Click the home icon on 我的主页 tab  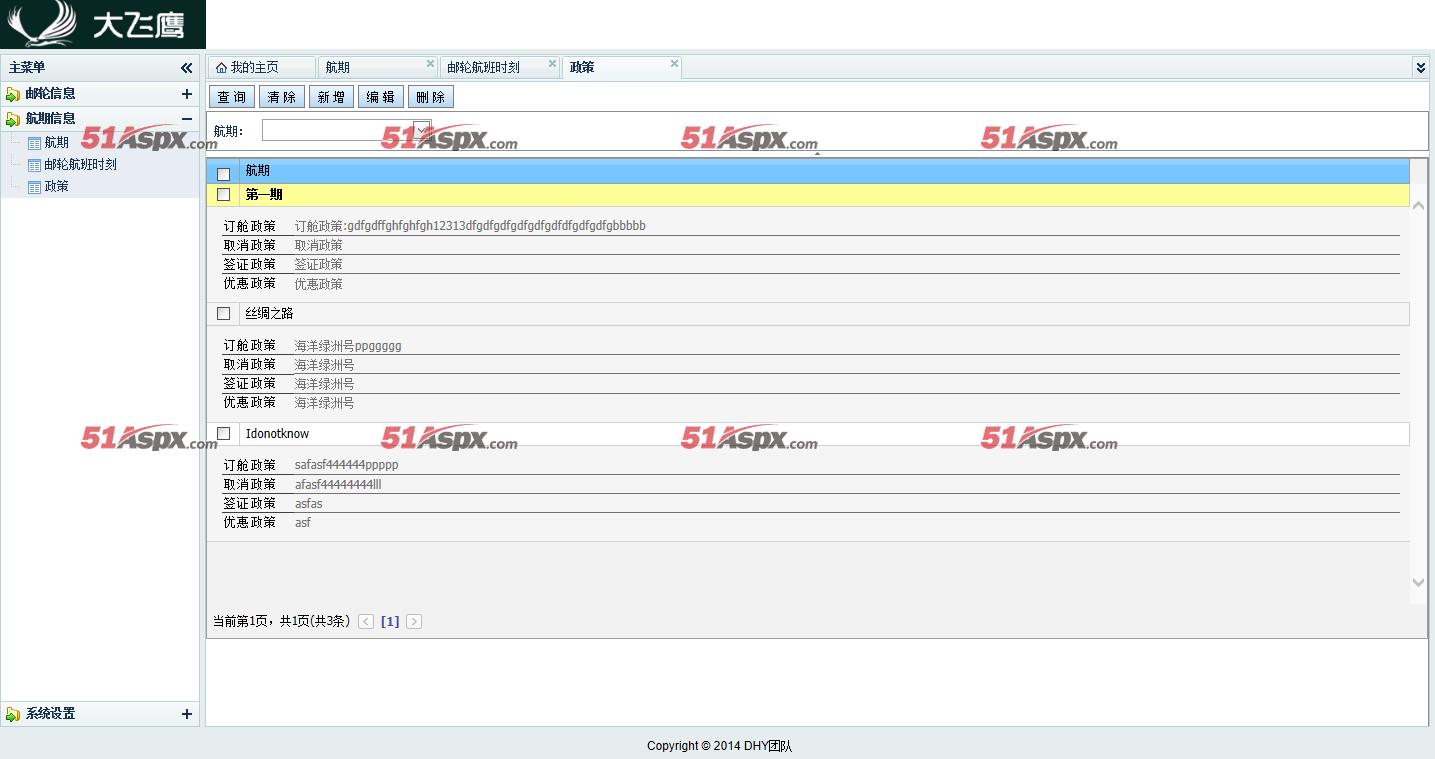(x=221, y=68)
